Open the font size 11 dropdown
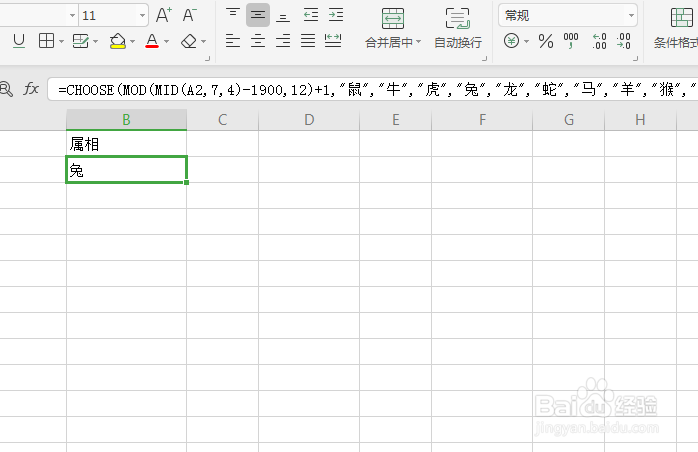 142,16
